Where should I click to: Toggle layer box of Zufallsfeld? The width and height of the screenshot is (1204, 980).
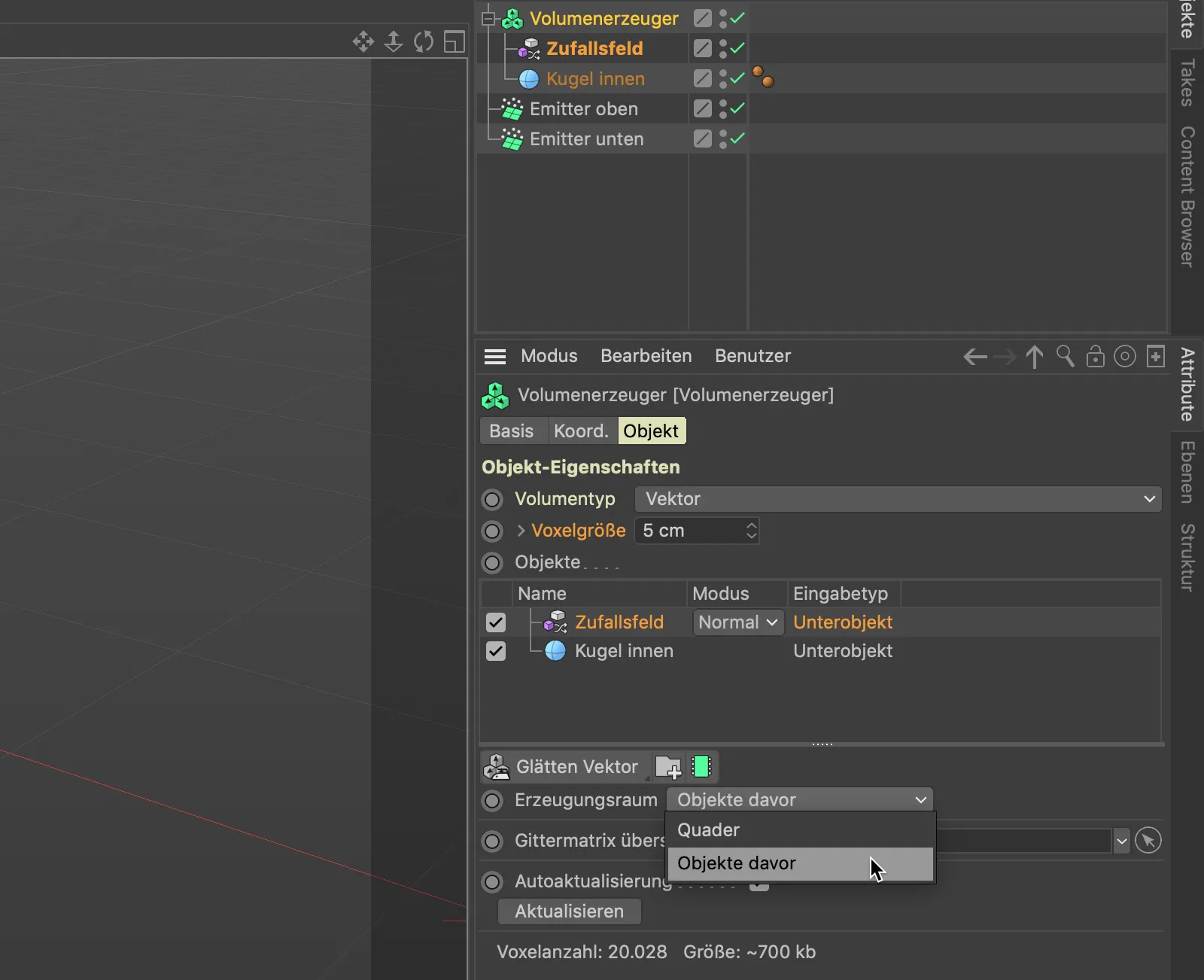[703, 48]
